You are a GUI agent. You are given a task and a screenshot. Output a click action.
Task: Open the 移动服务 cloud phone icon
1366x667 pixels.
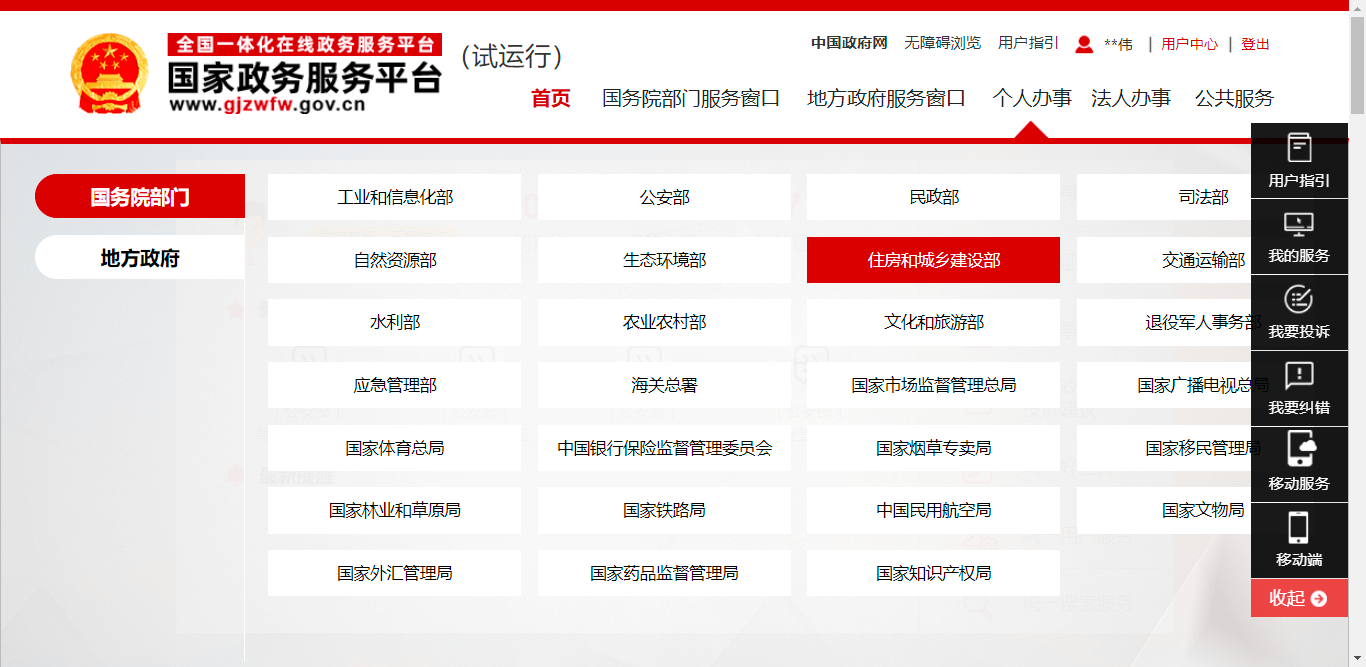tap(1299, 448)
